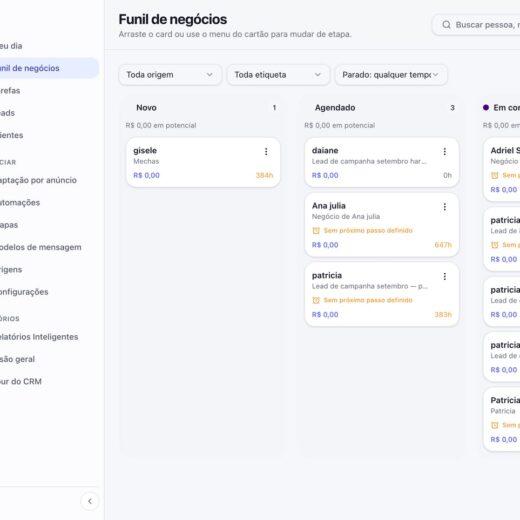Open the gisele deal card
This screenshot has width=520, height=520.
[x=203, y=162]
